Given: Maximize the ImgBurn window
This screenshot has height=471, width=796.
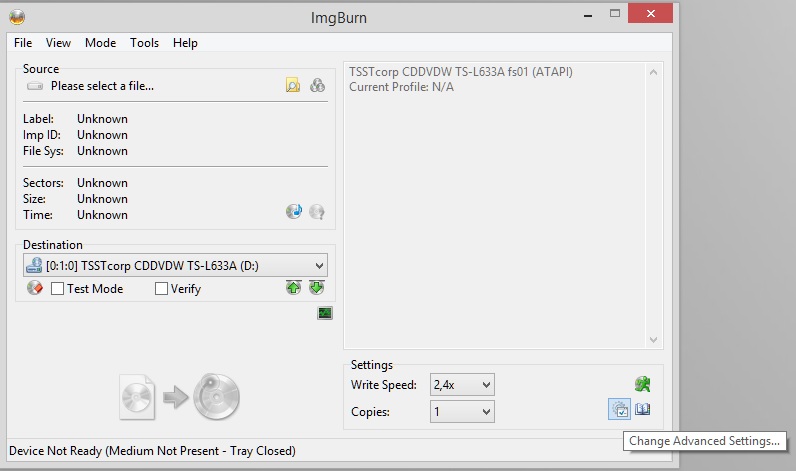Looking at the screenshot, I should 615,14.
